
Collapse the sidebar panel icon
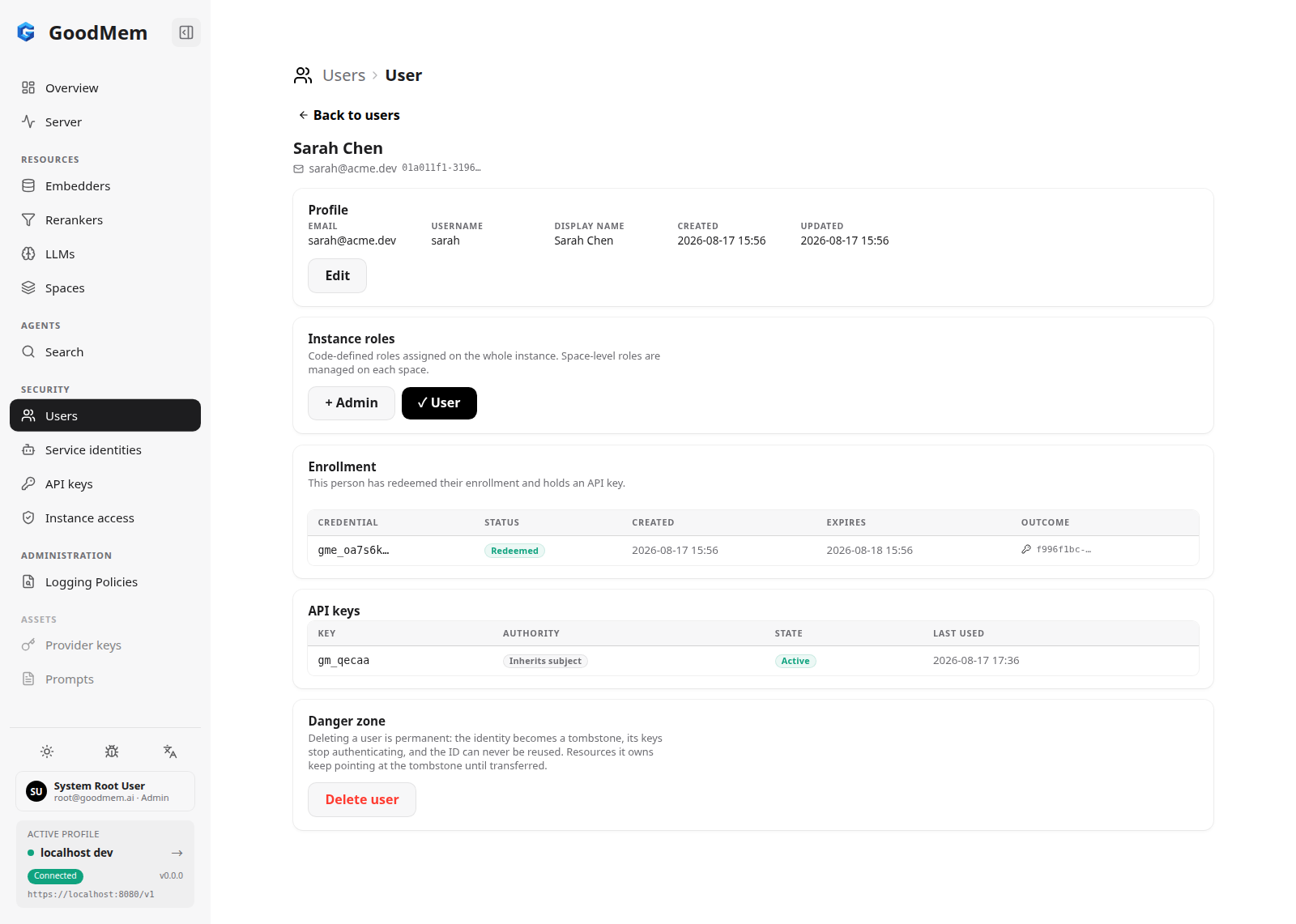[186, 32]
